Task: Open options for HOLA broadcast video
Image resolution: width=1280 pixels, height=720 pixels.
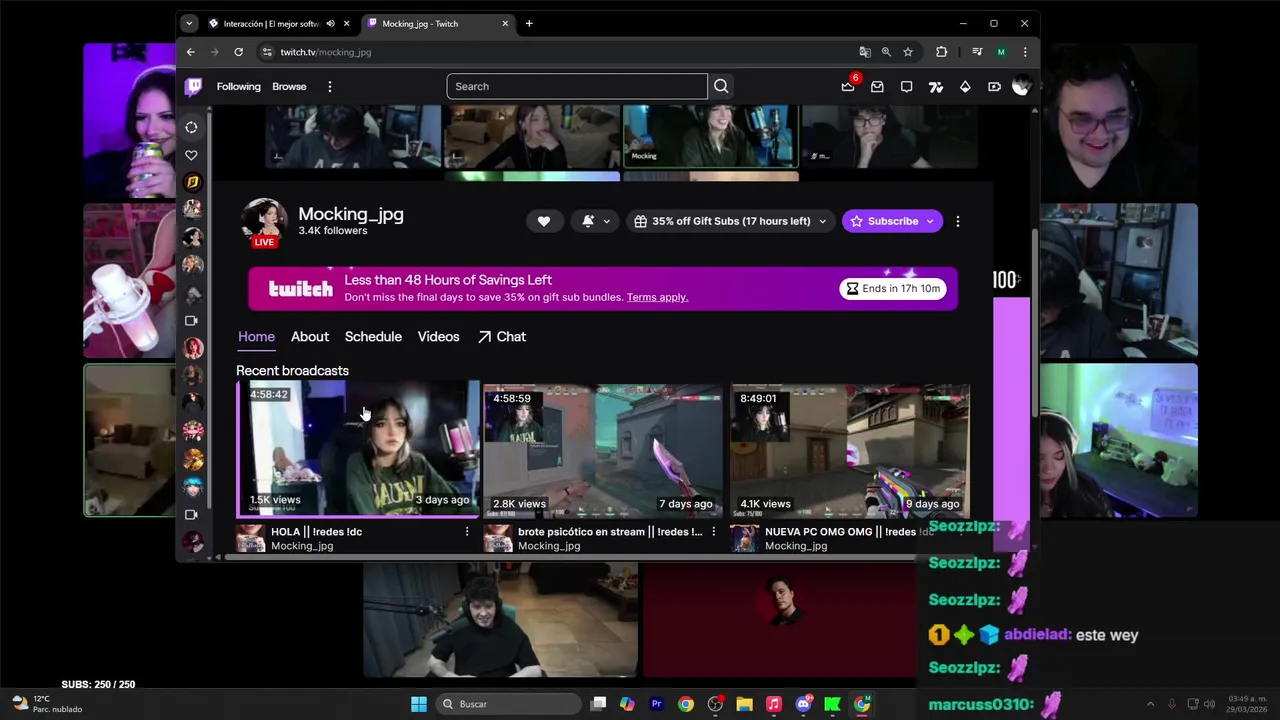Action: (x=467, y=532)
